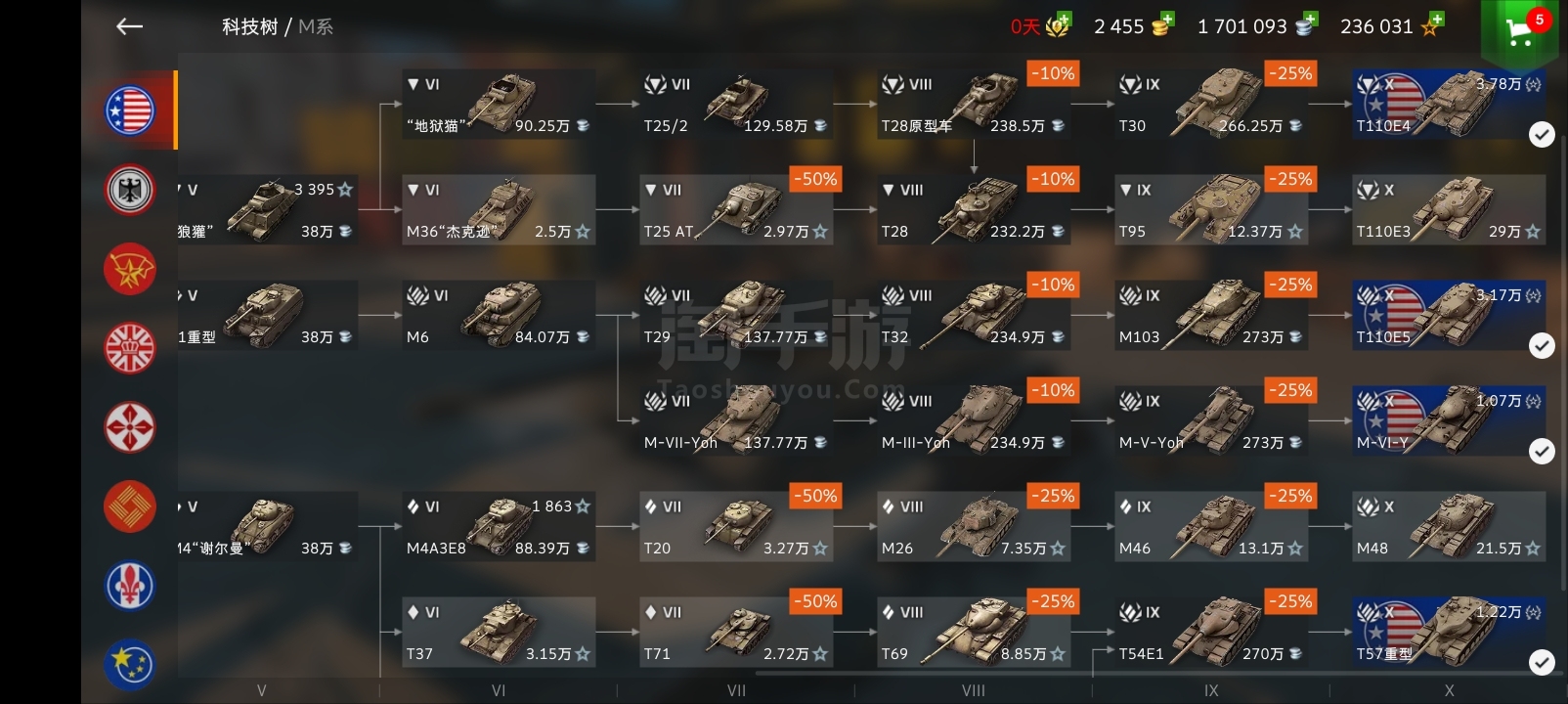Viewport: 1568px width, 704px height.
Task: Select the European nation stars icon
Action: (130, 663)
